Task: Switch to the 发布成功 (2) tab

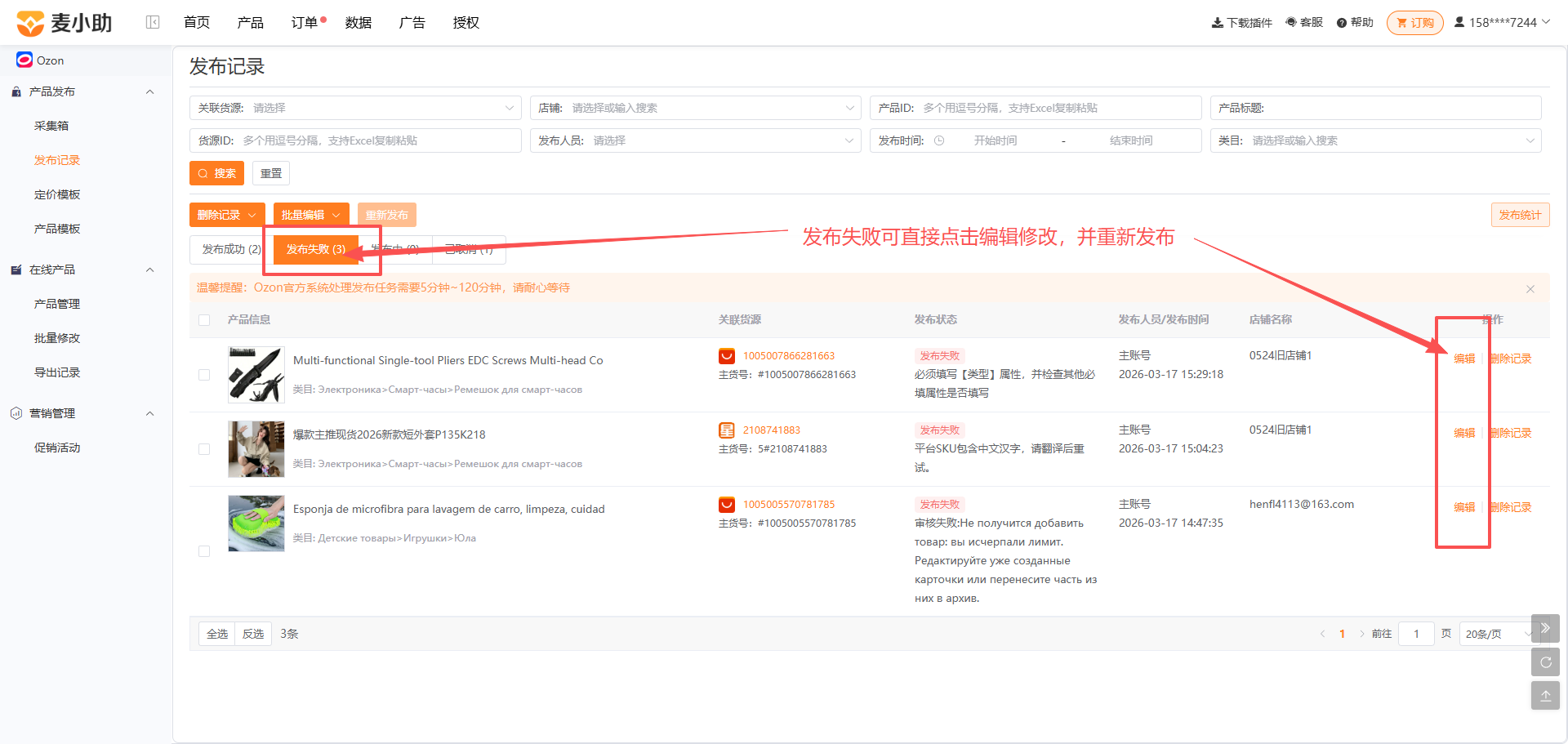Action: click(x=232, y=249)
